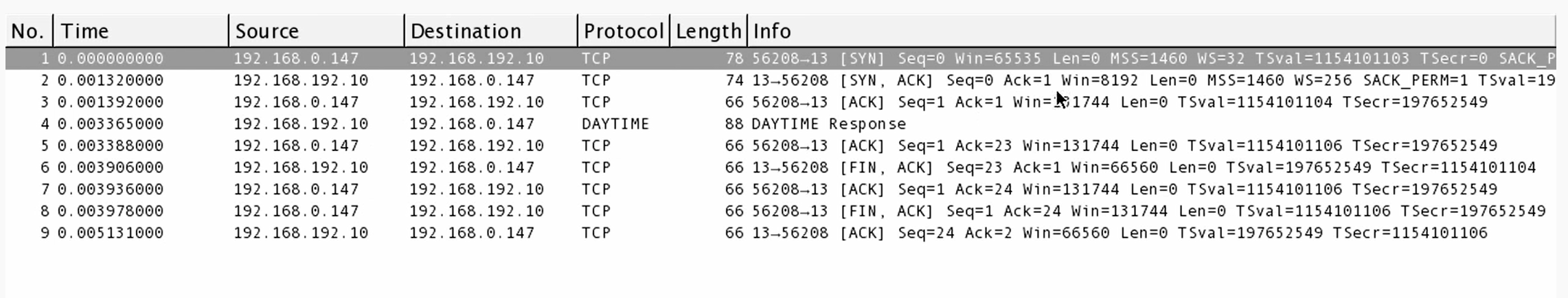Image resolution: width=1568 pixels, height=298 pixels.
Task: Select the DAYTIME Response packet
Action: tap(828, 124)
